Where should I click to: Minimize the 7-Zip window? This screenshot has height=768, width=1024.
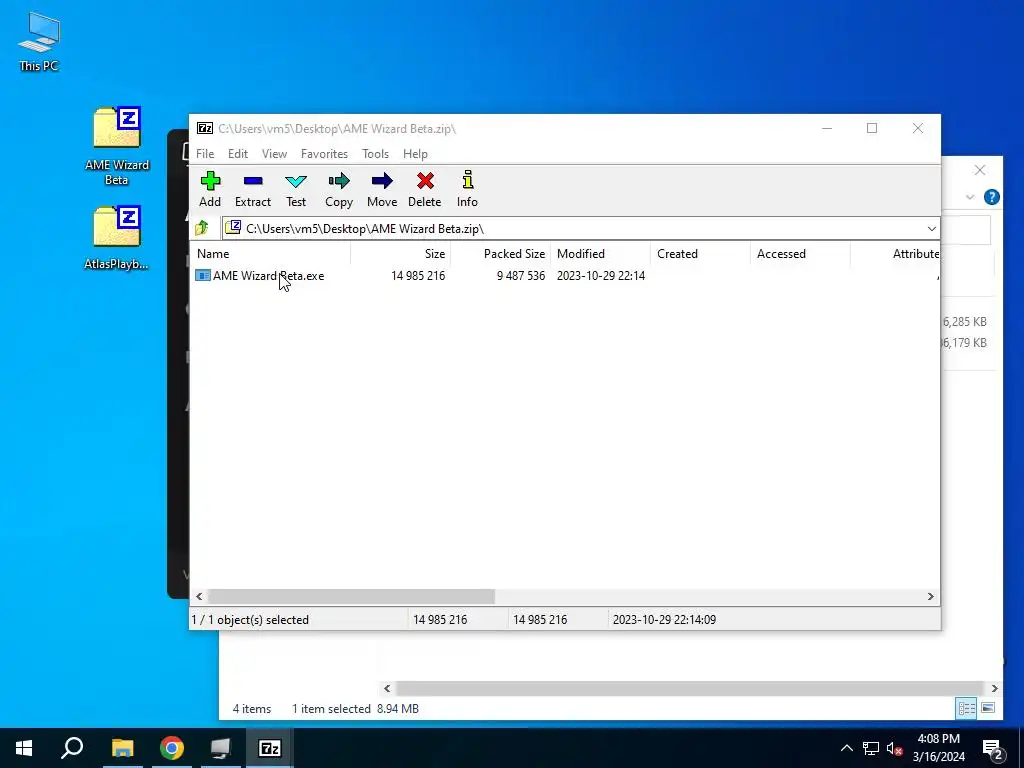(827, 129)
